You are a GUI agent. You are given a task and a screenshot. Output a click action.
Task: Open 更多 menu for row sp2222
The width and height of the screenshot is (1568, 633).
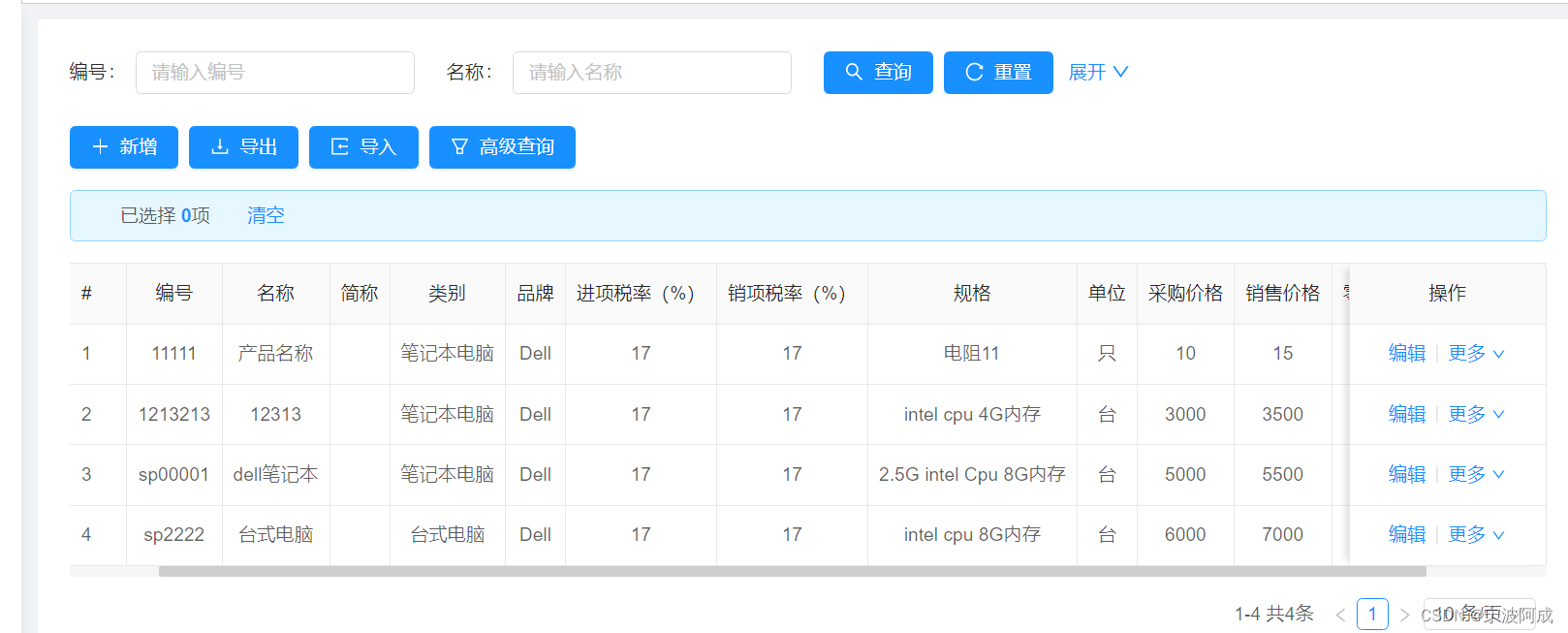(x=1476, y=534)
